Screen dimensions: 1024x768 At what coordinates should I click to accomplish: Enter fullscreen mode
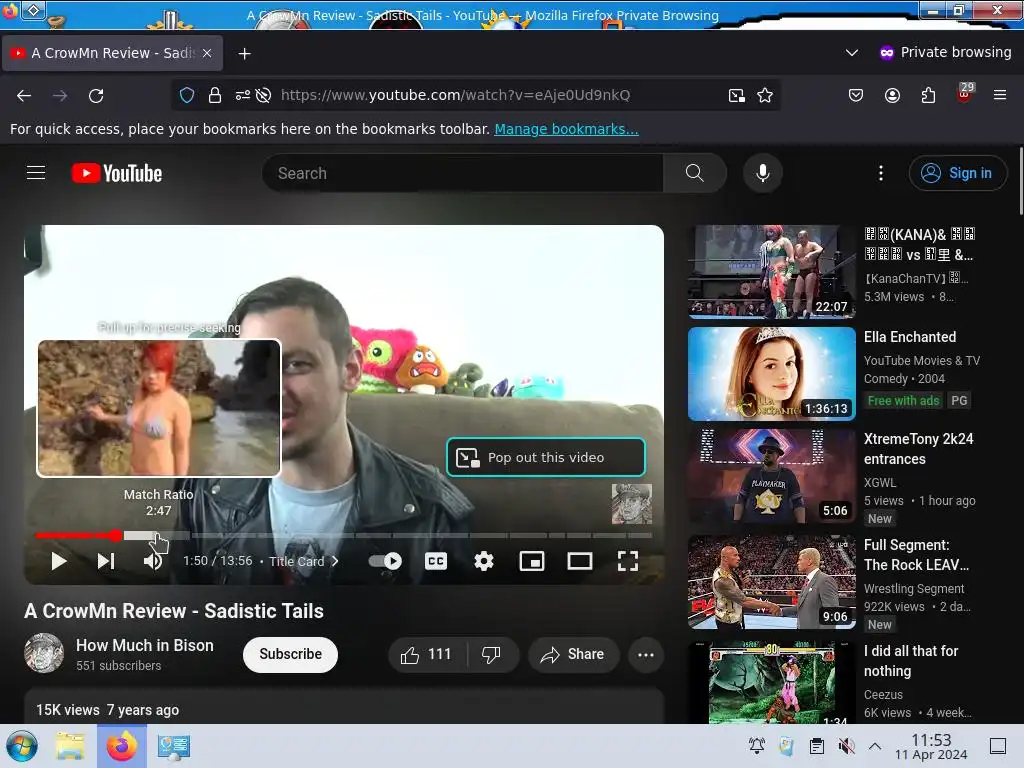[628, 561]
